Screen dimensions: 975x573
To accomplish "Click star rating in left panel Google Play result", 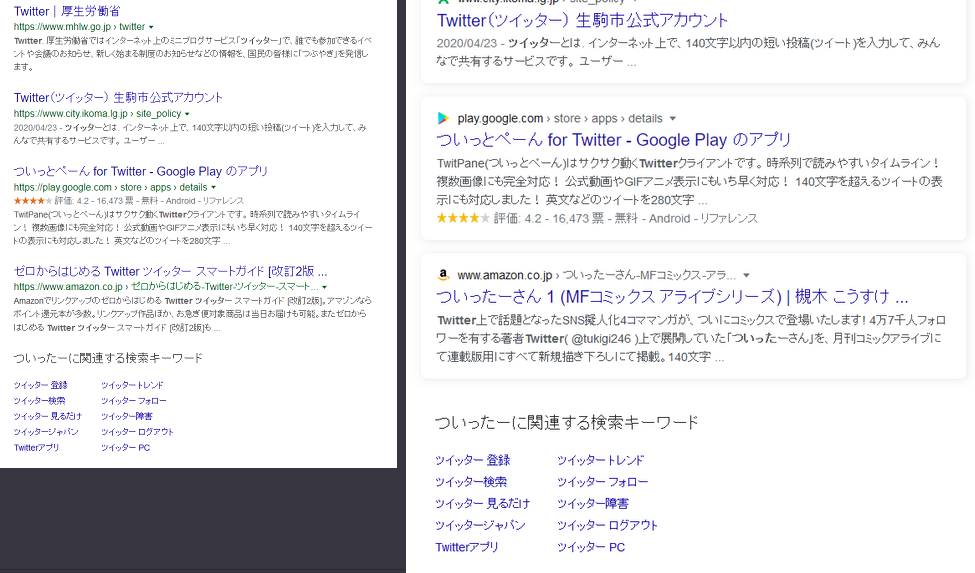I will pyautogui.click(x=32, y=201).
